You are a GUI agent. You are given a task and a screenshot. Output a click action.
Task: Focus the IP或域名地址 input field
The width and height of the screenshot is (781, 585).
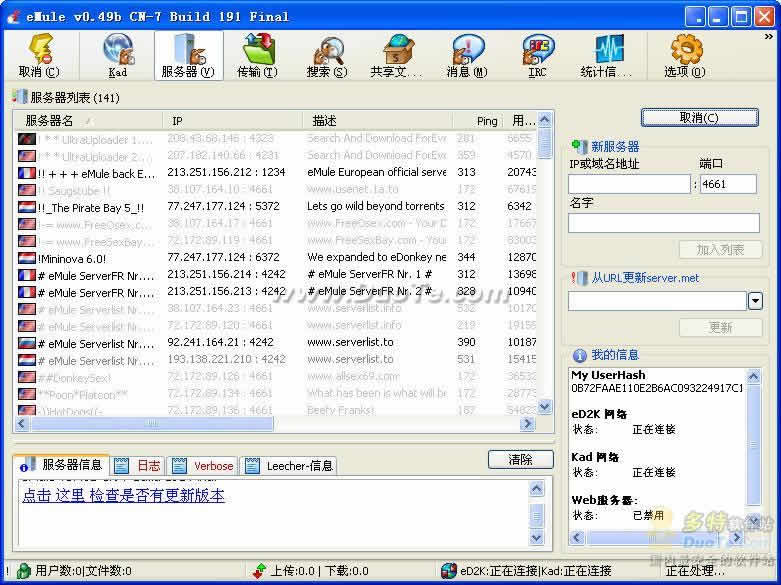pyautogui.click(x=629, y=184)
